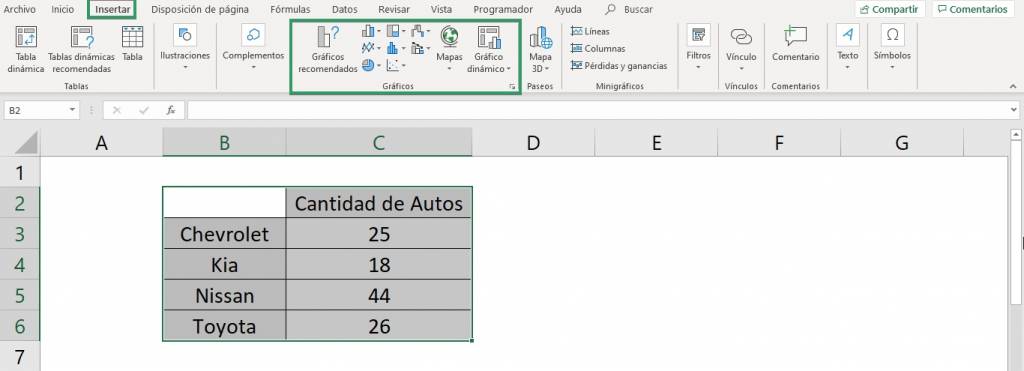Open the Archivo menu
Viewport: 1024px width, 371px height.
pyautogui.click(x=20, y=10)
